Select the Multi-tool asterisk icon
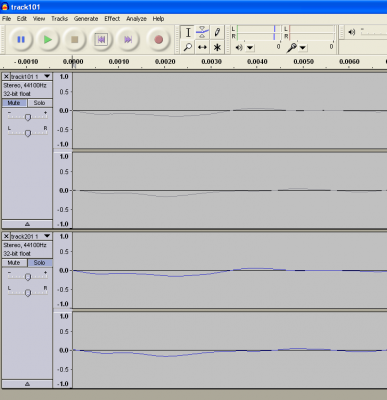 click(217, 47)
